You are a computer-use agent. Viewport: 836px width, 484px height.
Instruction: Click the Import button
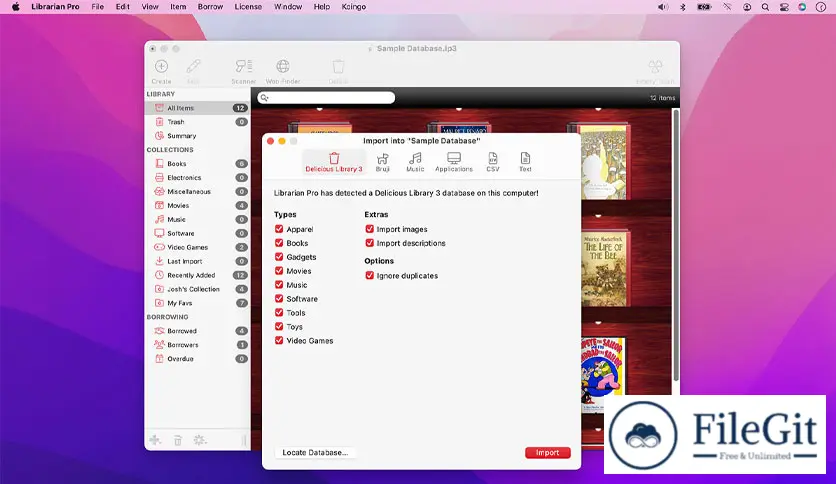pos(548,453)
